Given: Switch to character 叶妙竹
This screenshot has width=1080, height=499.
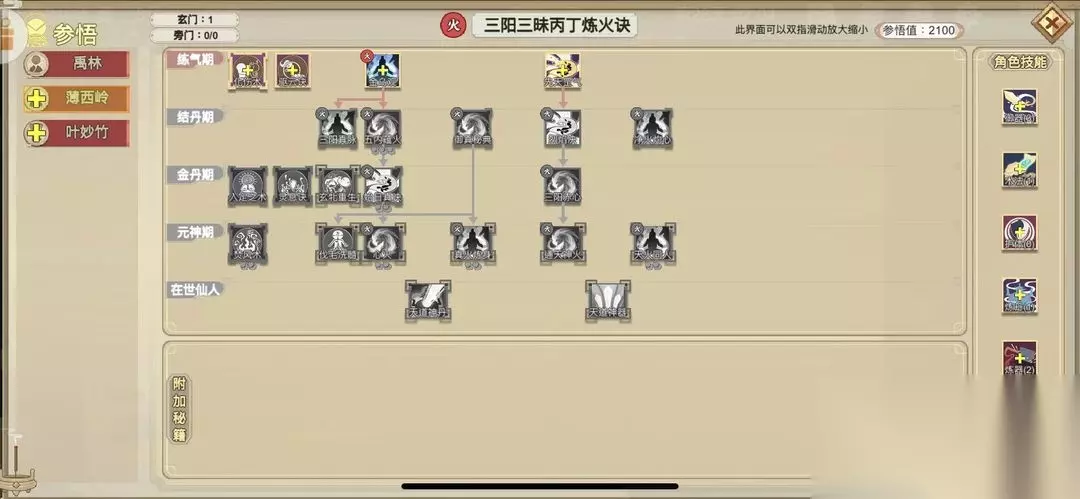Looking at the screenshot, I should click(76, 133).
